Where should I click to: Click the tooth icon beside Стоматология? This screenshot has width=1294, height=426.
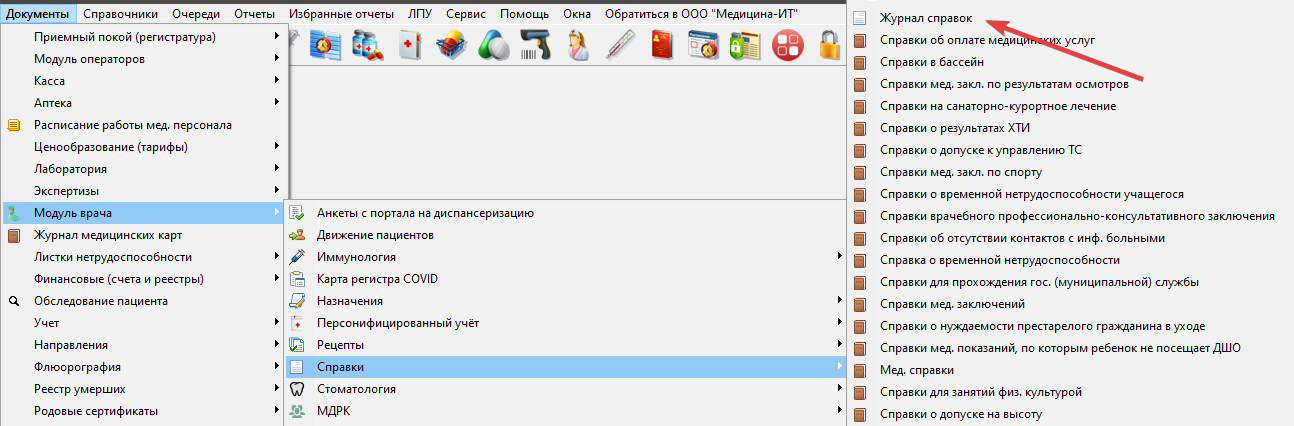coord(296,389)
